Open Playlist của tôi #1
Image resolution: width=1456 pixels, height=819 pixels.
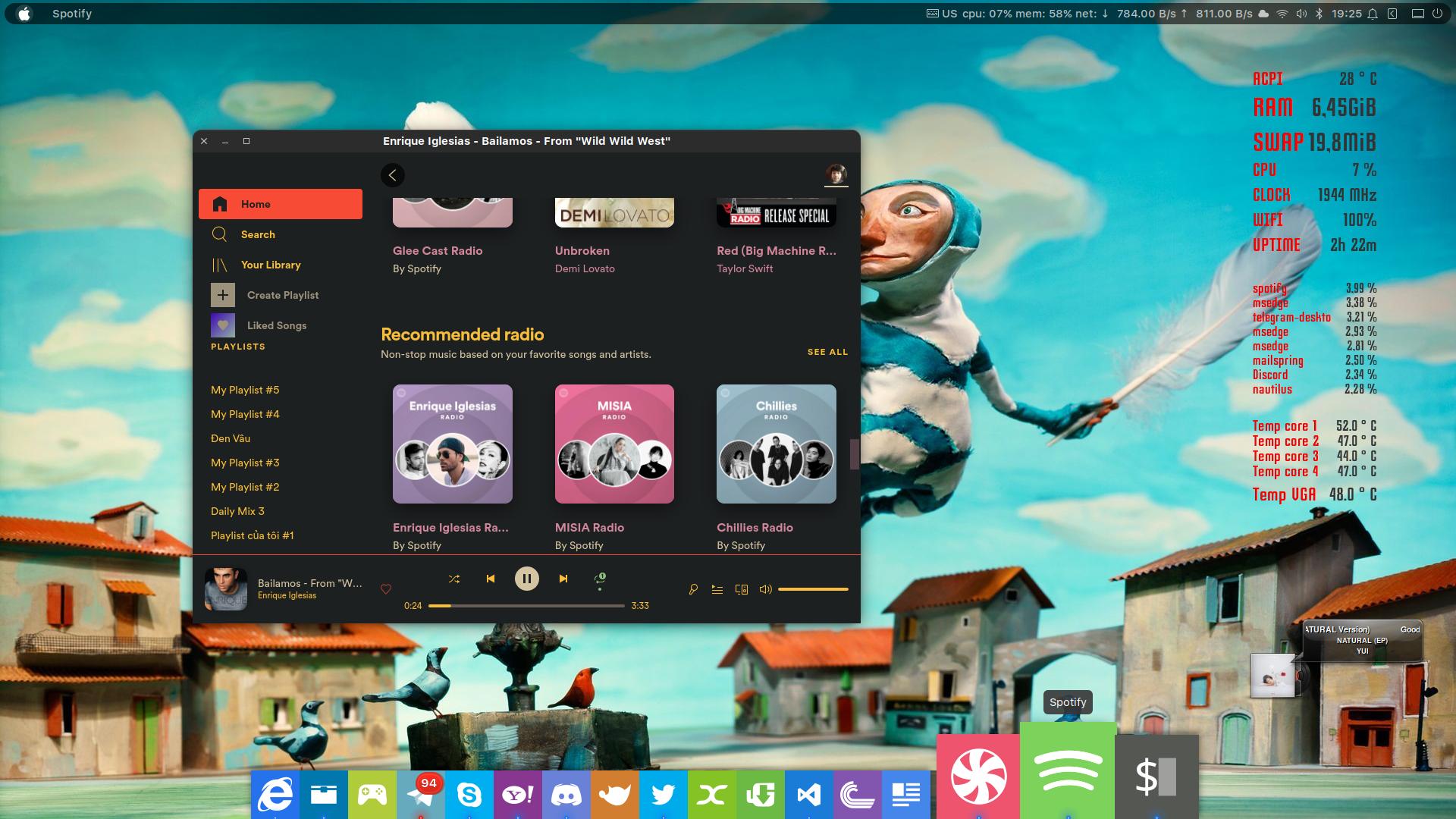click(x=252, y=535)
